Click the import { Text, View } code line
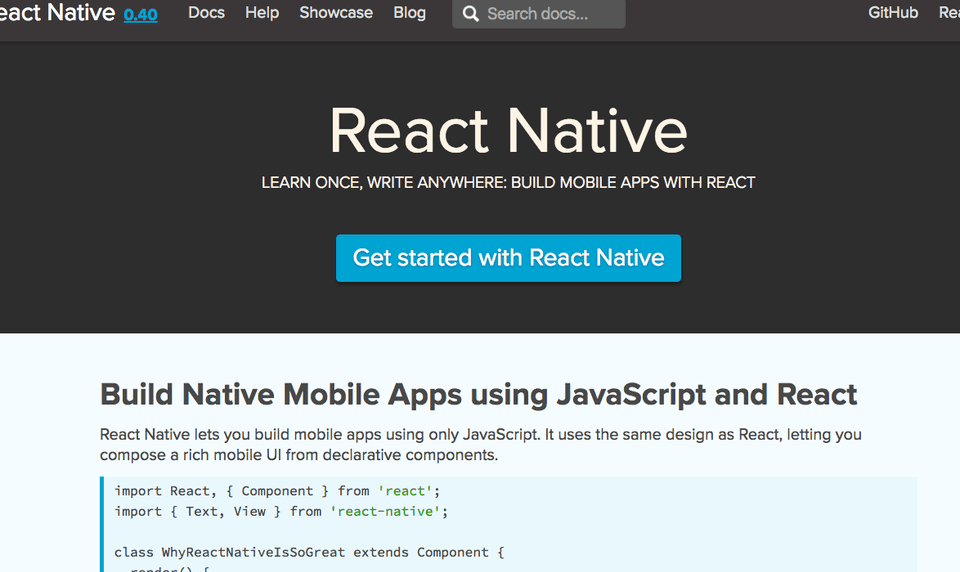Screen dimensions: 960x572 coord(281,511)
